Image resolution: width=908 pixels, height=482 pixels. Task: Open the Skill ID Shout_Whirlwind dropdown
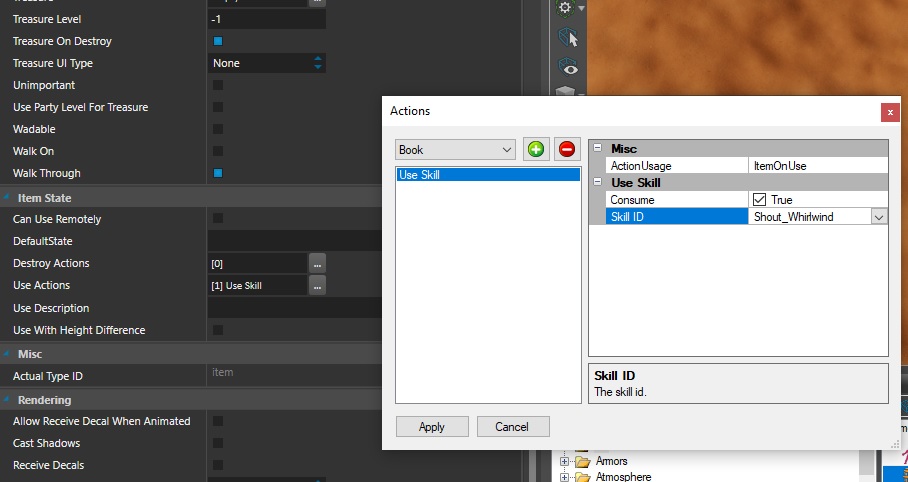[879, 217]
